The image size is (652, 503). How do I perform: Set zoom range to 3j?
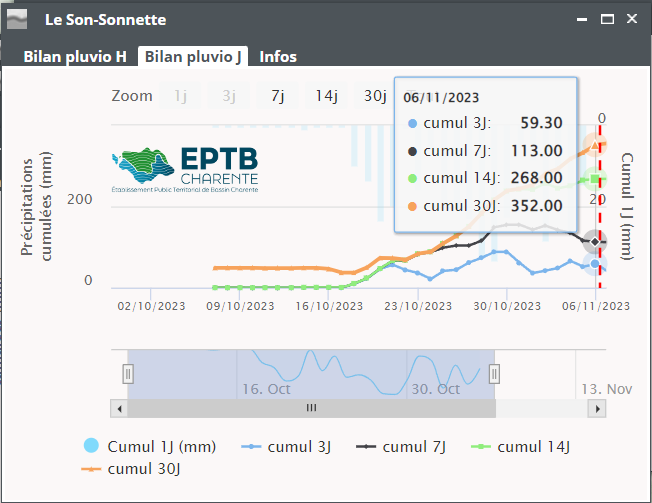229,96
